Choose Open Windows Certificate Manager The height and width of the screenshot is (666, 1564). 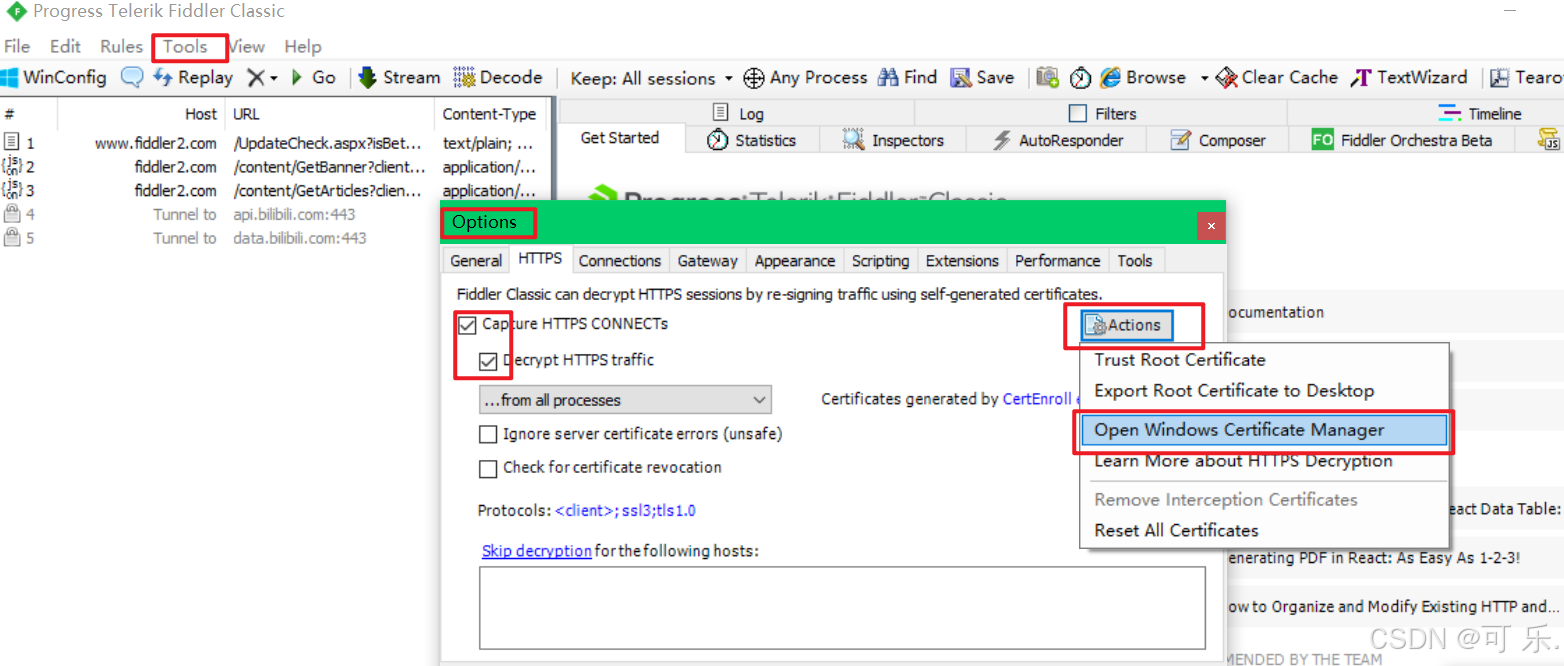(1263, 430)
